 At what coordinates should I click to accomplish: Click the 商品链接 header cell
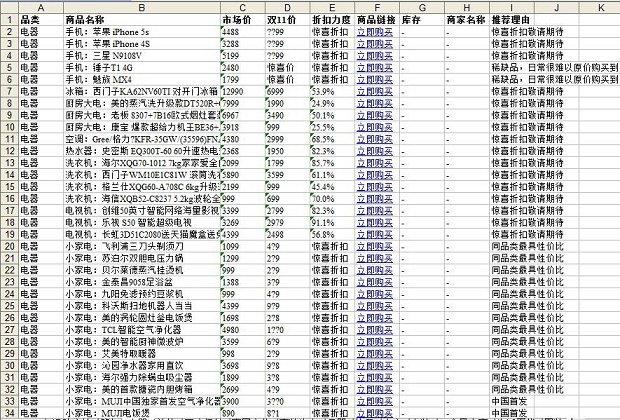tap(377, 20)
